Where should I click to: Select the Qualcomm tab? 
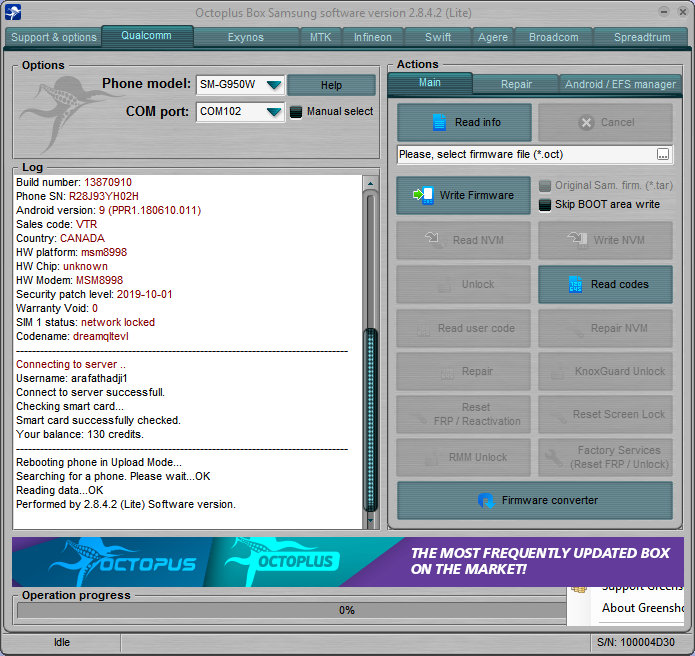click(147, 35)
